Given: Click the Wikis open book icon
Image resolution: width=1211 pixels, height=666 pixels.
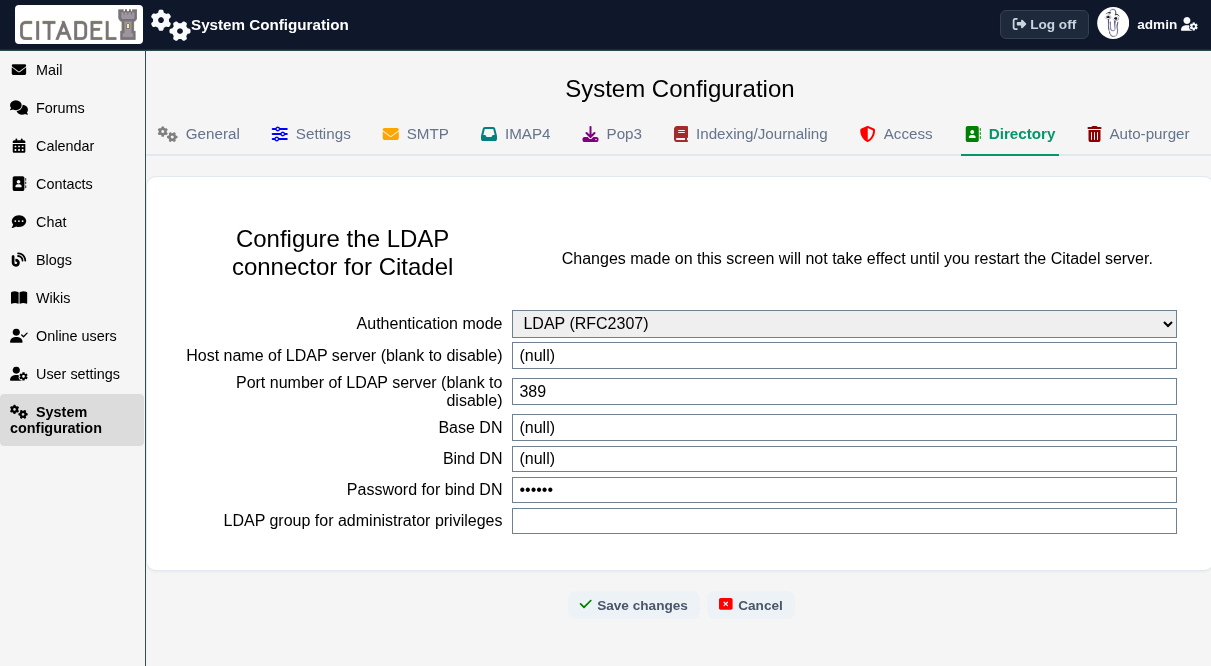Looking at the screenshot, I should (19, 298).
